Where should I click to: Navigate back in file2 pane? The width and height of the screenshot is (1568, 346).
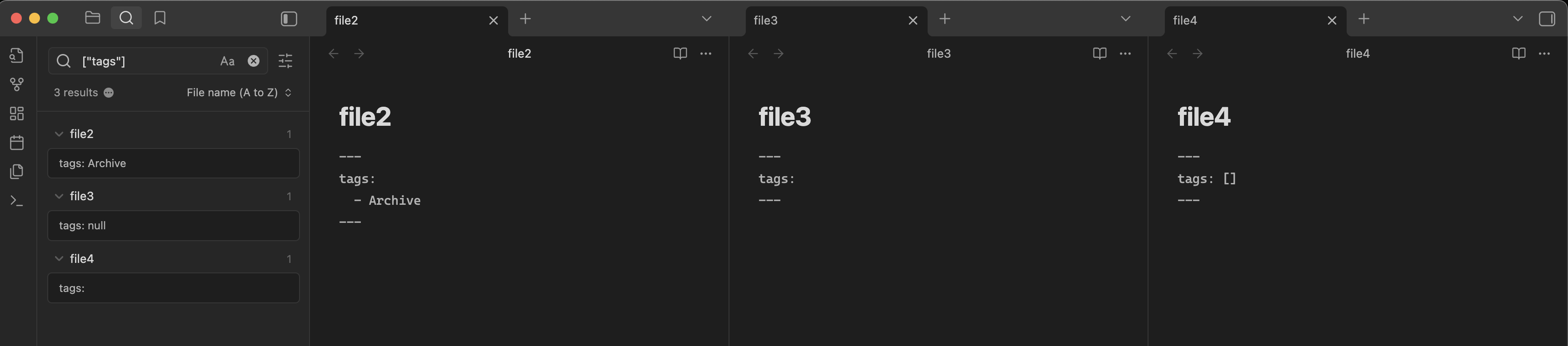pyautogui.click(x=334, y=54)
